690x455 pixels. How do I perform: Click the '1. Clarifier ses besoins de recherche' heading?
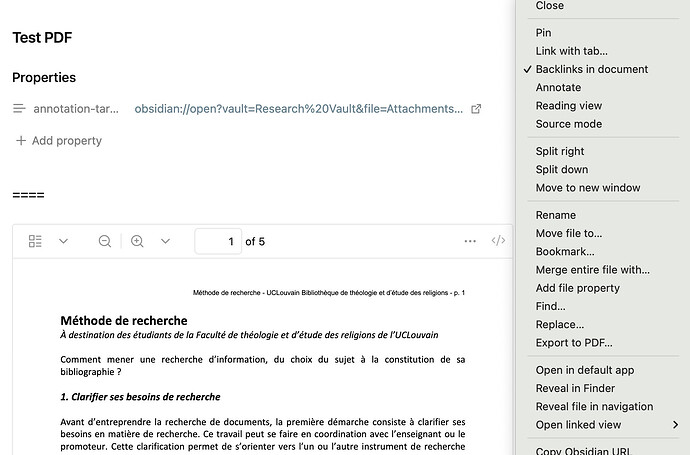[x=140, y=397]
